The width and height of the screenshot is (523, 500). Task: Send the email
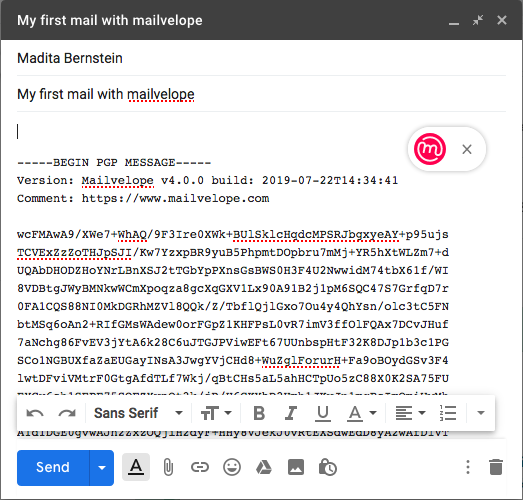[x=53, y=468]
